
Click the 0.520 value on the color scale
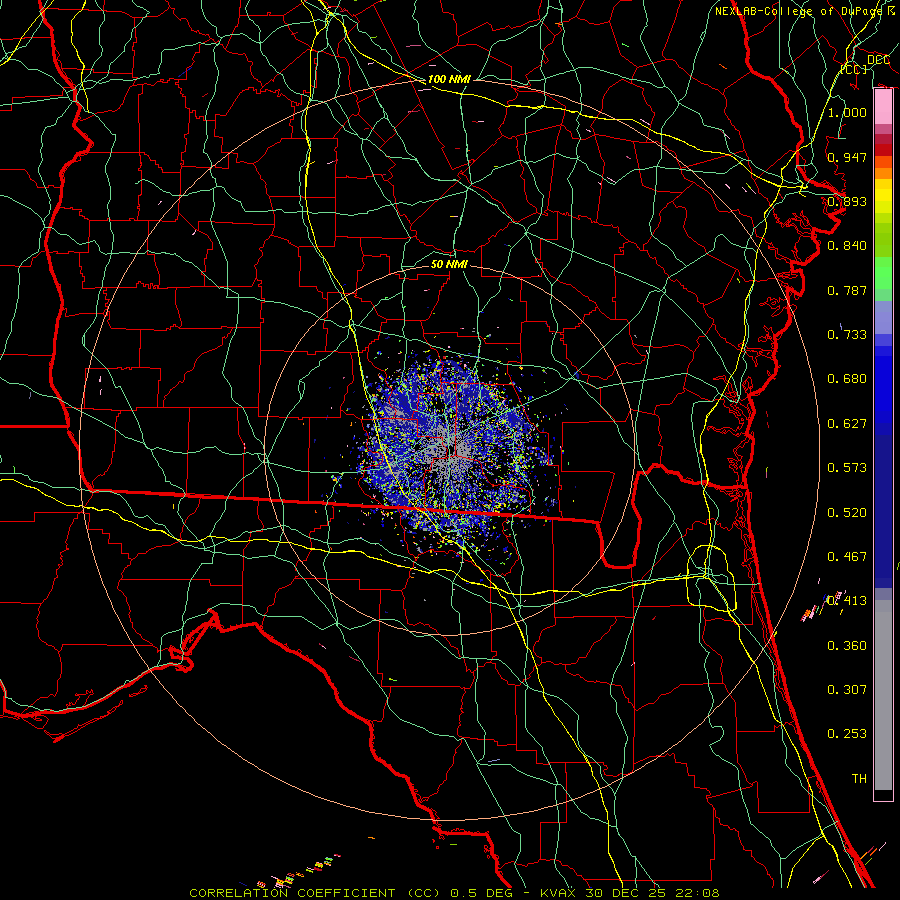pos(847,513)
